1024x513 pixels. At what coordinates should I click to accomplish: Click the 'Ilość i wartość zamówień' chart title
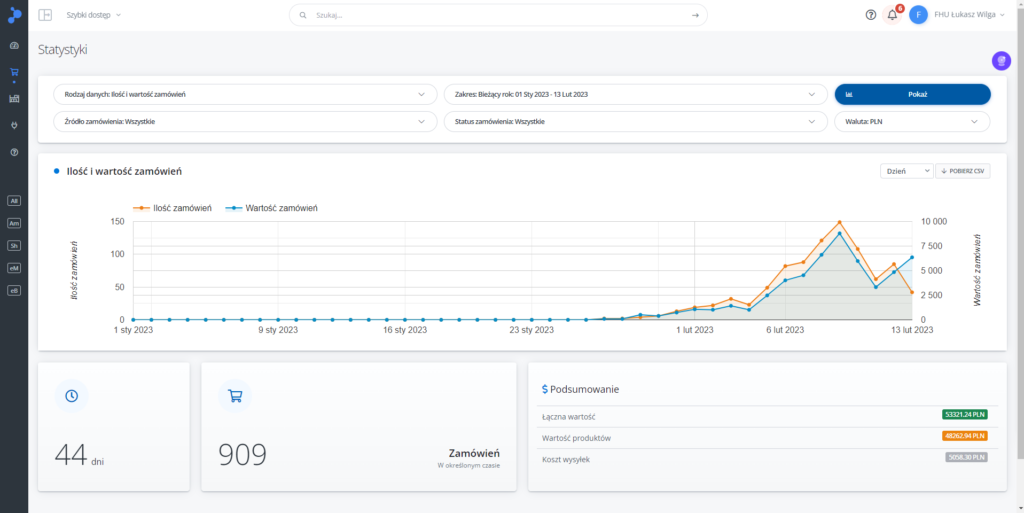[x=124, y=172]
